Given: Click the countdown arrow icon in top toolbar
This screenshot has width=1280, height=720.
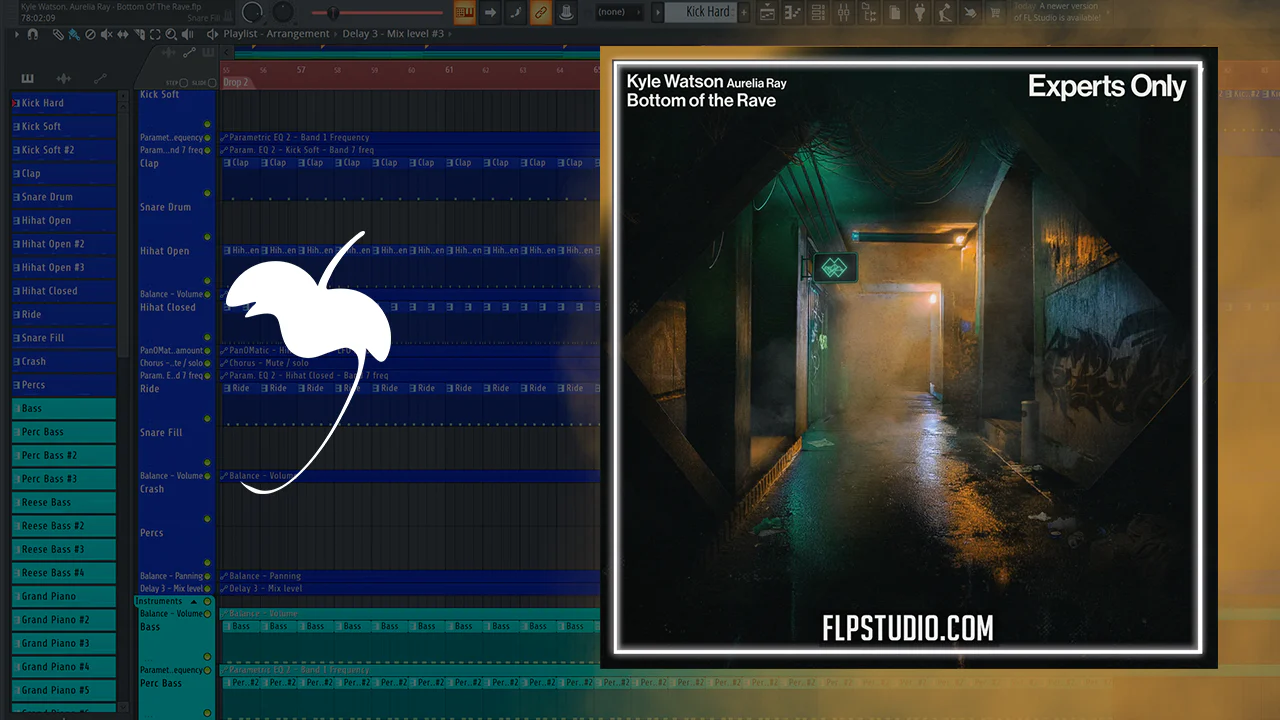Looking at the screenshot, I should (x=490, y=12).
